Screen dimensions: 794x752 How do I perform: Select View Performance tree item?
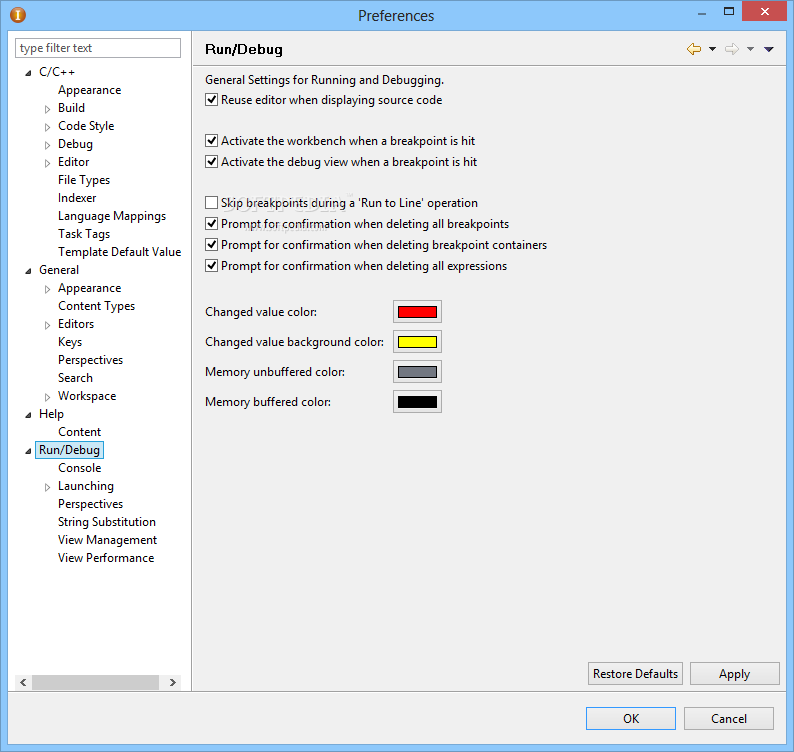click(106, 558)
